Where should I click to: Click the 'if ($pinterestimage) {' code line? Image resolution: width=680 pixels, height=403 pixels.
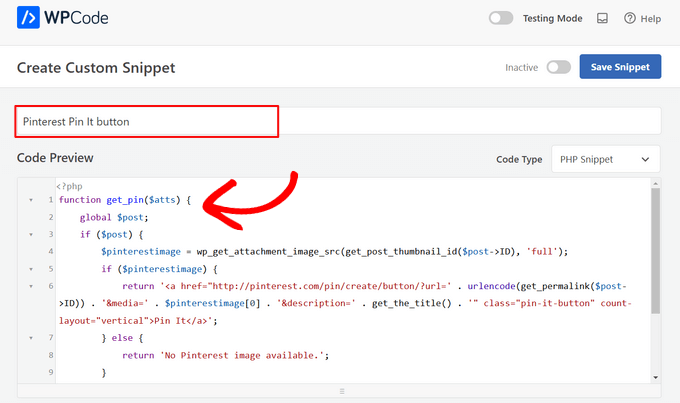pos(160,269)
